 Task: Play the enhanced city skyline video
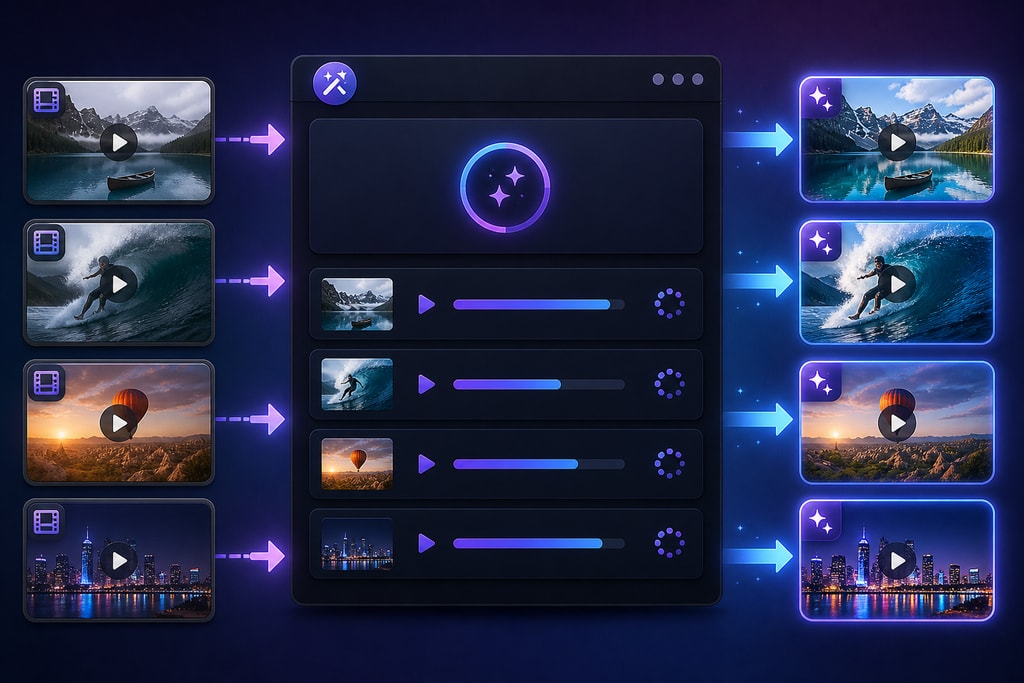tap(897, 560)
